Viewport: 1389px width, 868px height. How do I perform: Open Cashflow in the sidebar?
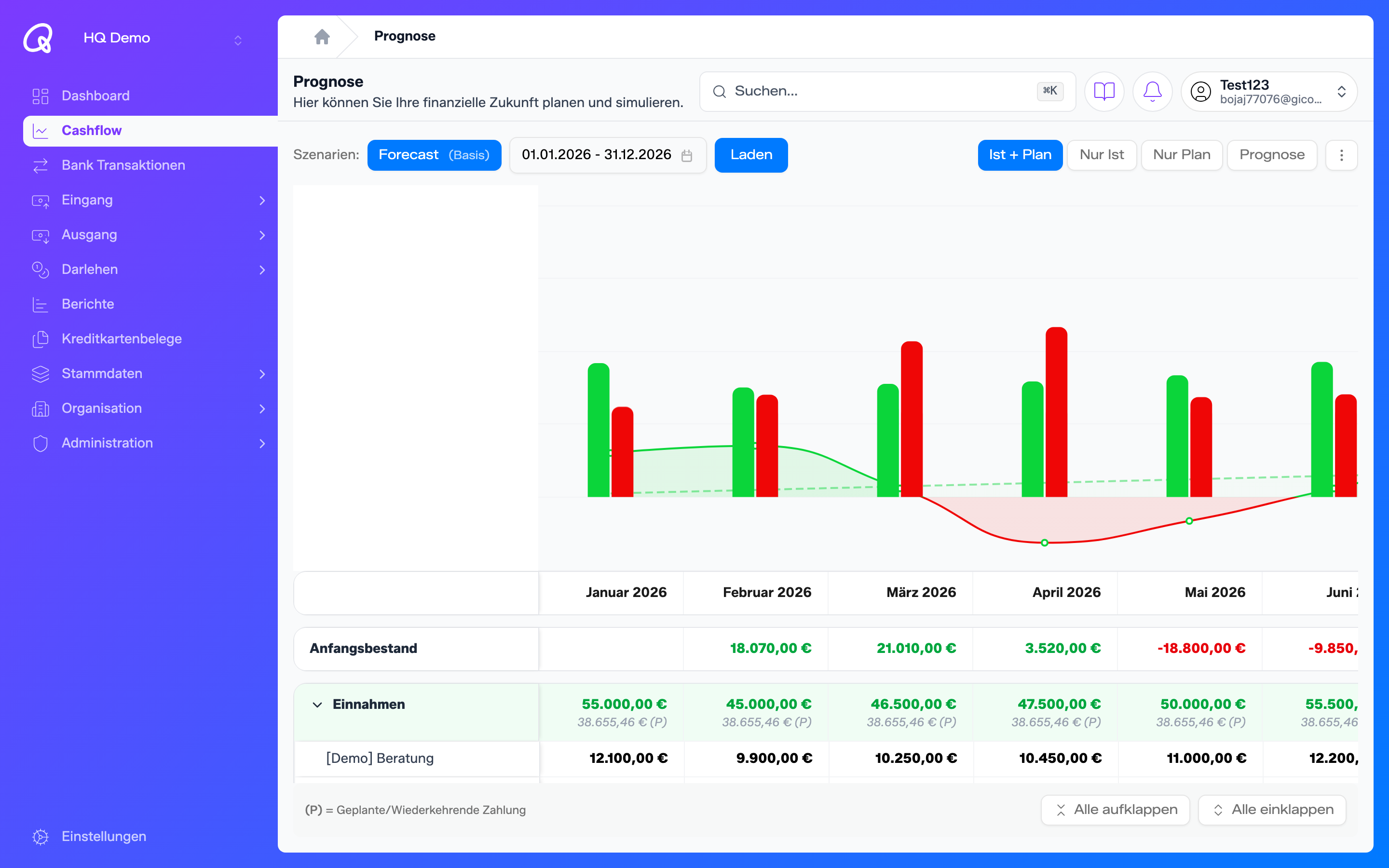coord(150,131)
